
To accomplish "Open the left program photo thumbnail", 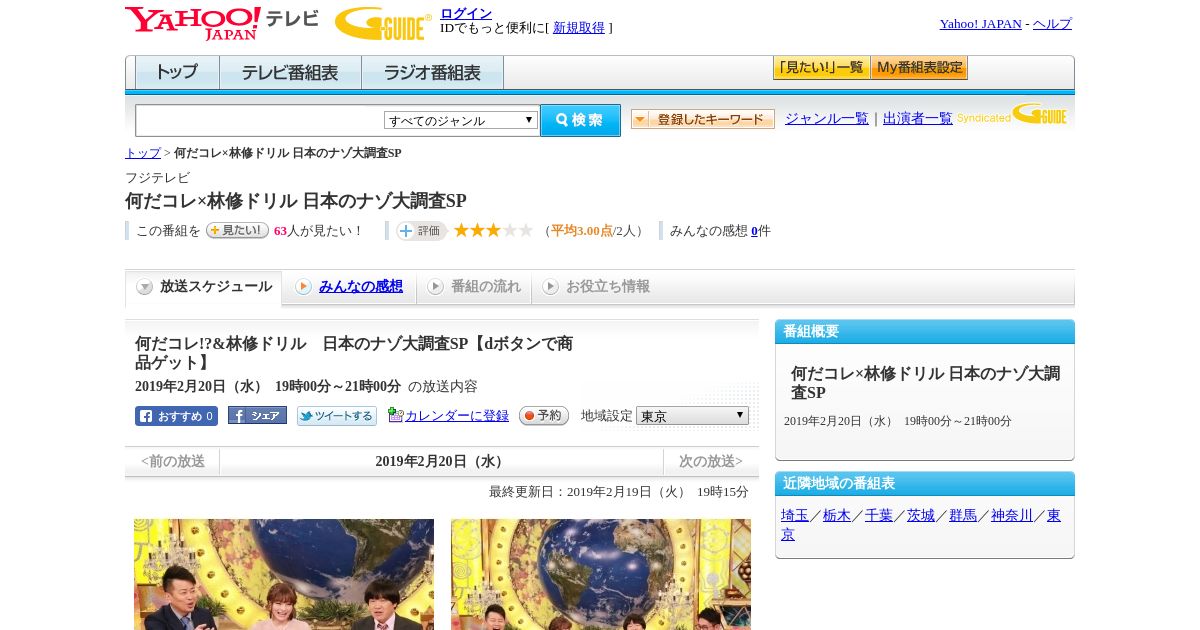I will tap(284, 574).
